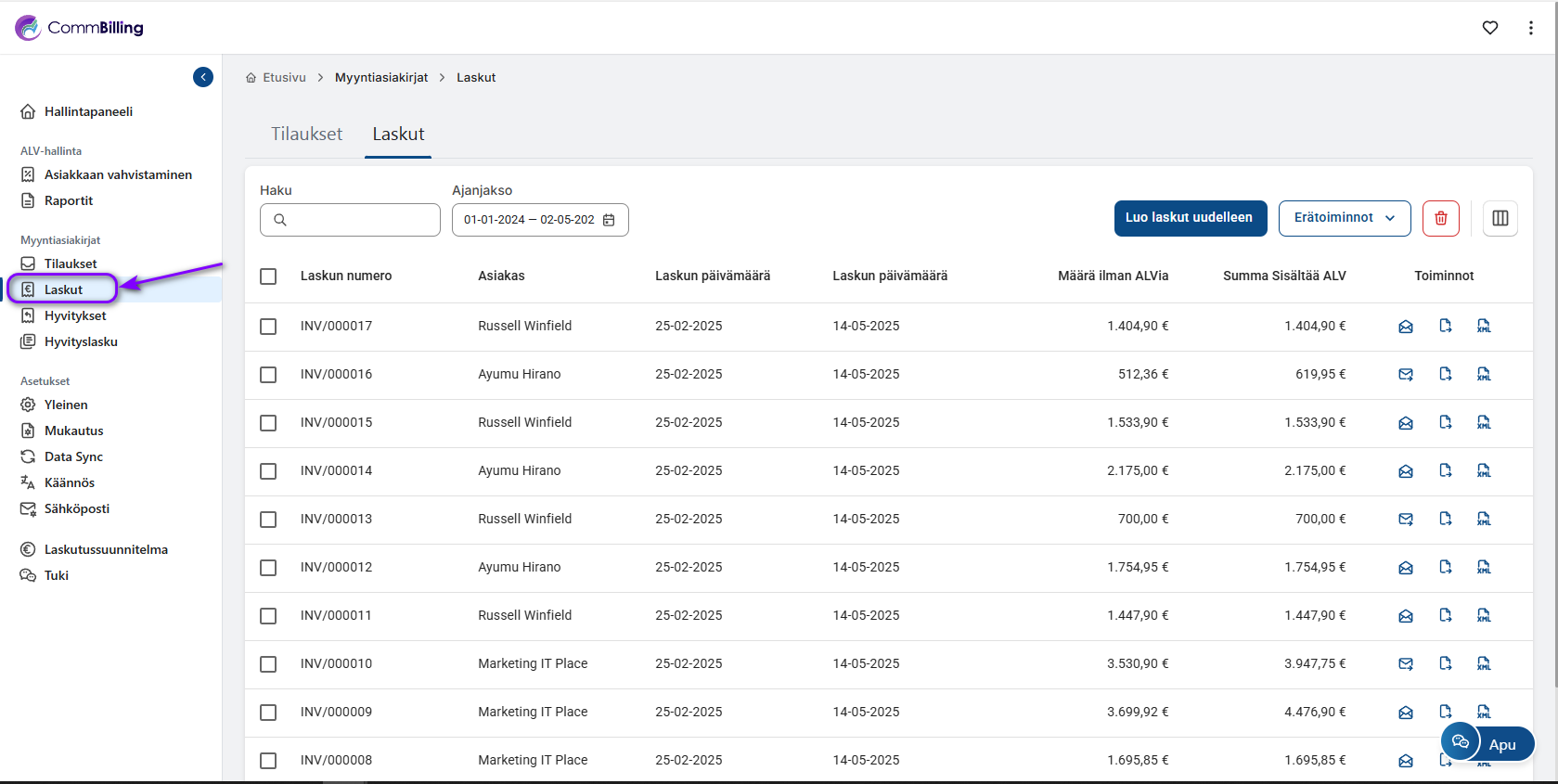The image size is (1558, 784).
Task: Click the red trash delete icon
Action: pos(1440,218)
